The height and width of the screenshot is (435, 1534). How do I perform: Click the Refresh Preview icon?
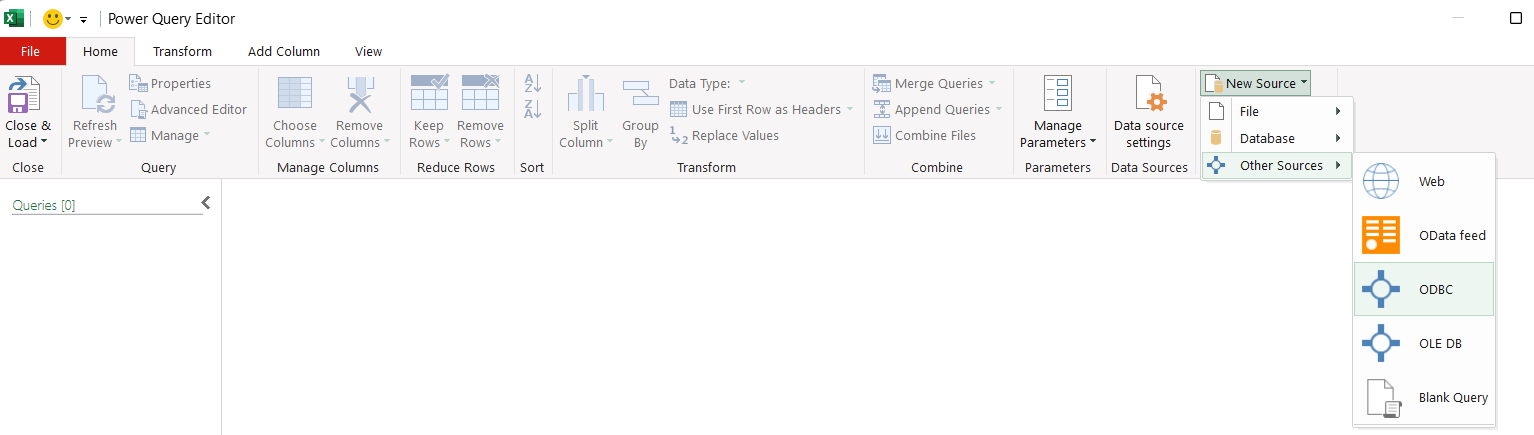pos(97,96)
